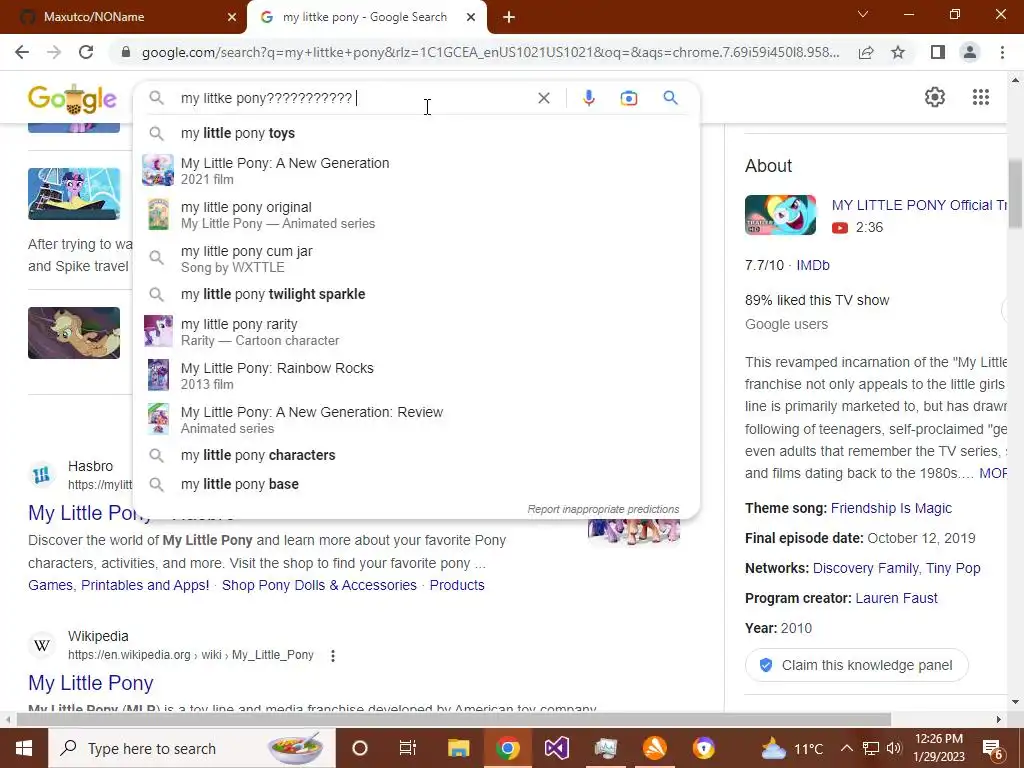Click the Applejack episode thumbnail
The image size is (1024, 768).
(x=74, y=332)
